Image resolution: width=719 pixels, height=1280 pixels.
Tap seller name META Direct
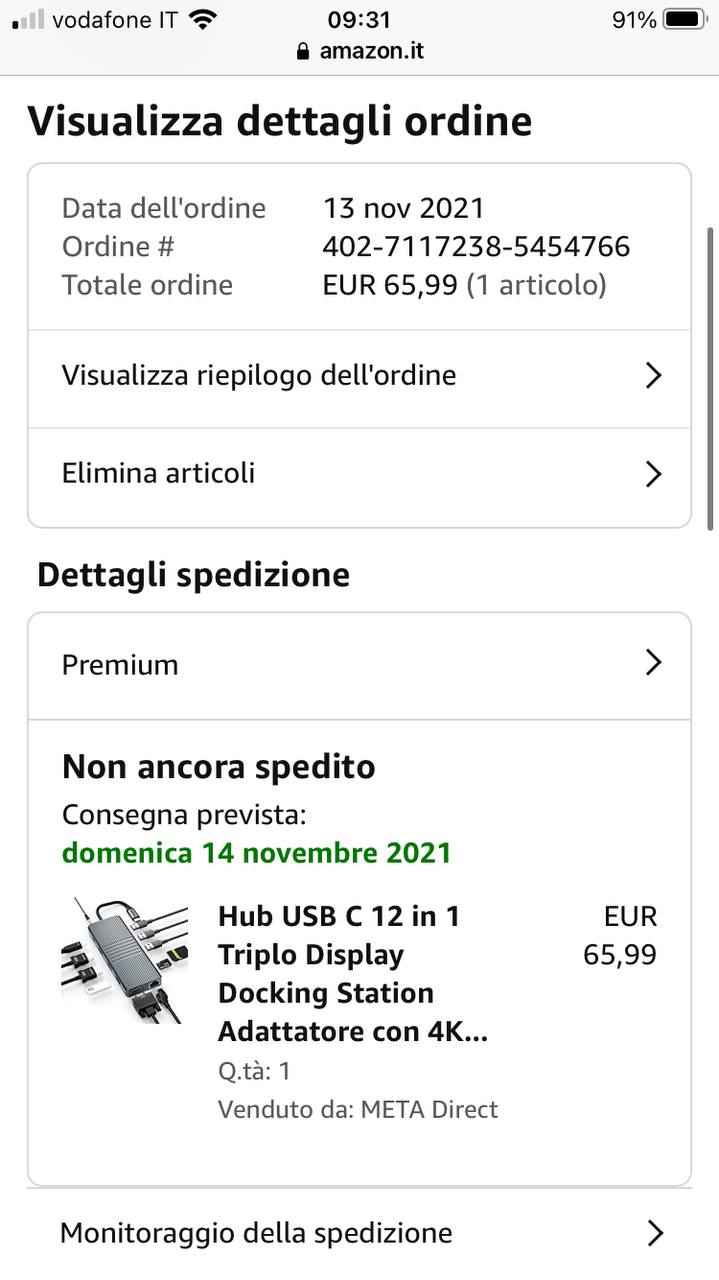point(429,1109)
